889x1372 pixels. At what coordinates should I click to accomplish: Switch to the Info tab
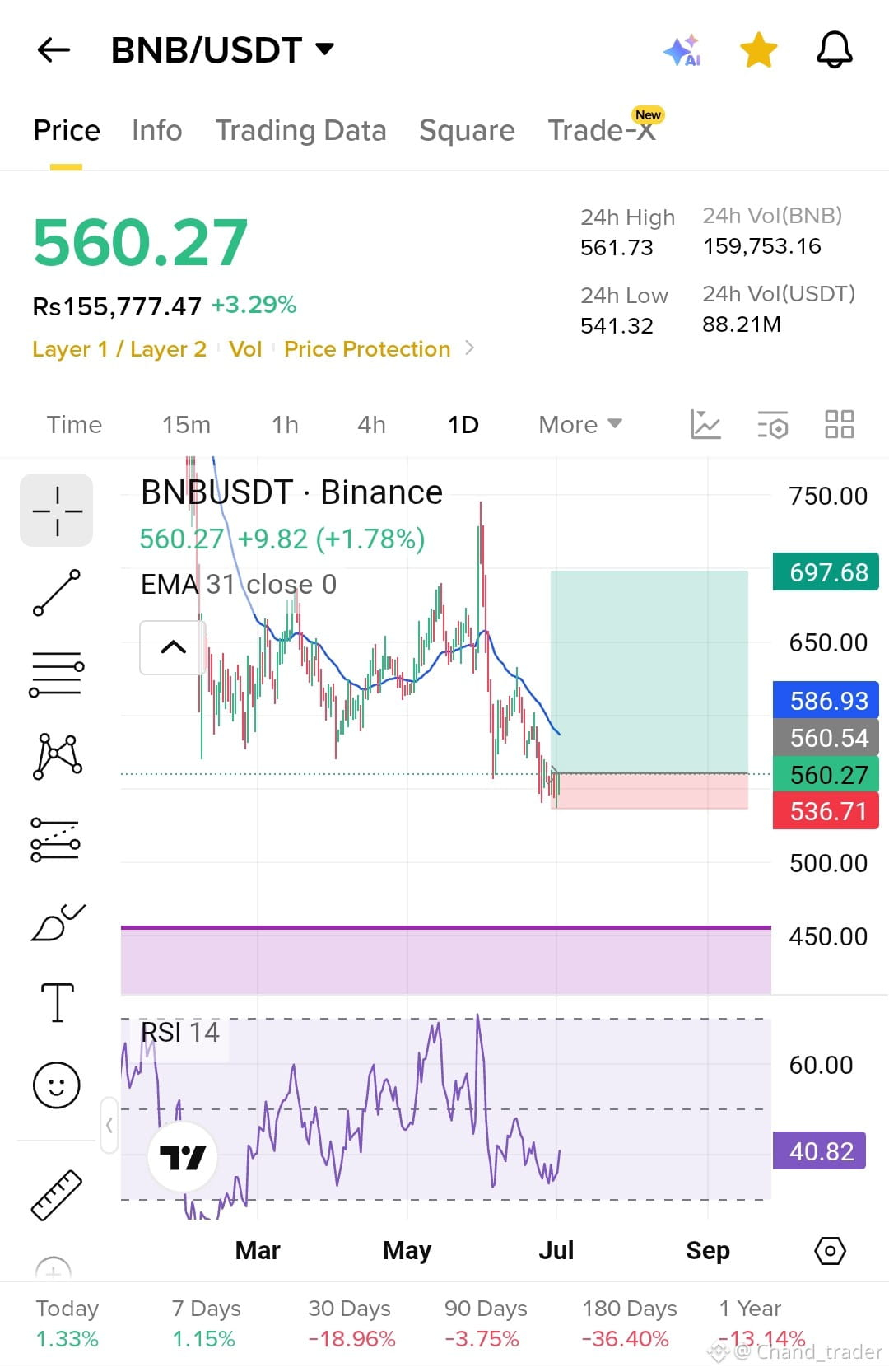[x=156, y=131]
